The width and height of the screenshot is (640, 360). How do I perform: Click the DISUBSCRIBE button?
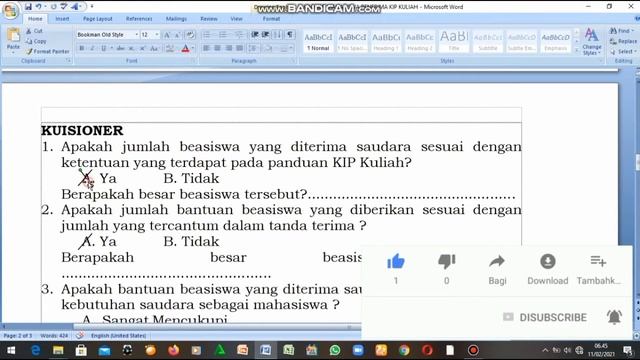tap(553, 317)
